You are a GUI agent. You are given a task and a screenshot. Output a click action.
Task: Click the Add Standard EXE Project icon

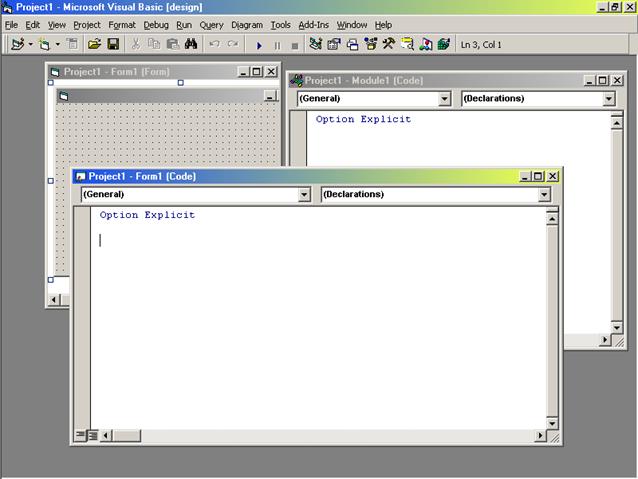(17, 44)
